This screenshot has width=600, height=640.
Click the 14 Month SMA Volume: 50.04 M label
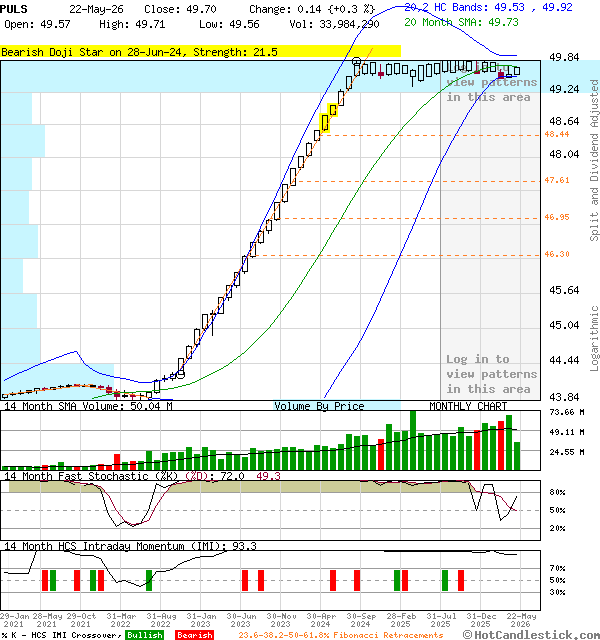pyautogui.click(x=88, y=406)
